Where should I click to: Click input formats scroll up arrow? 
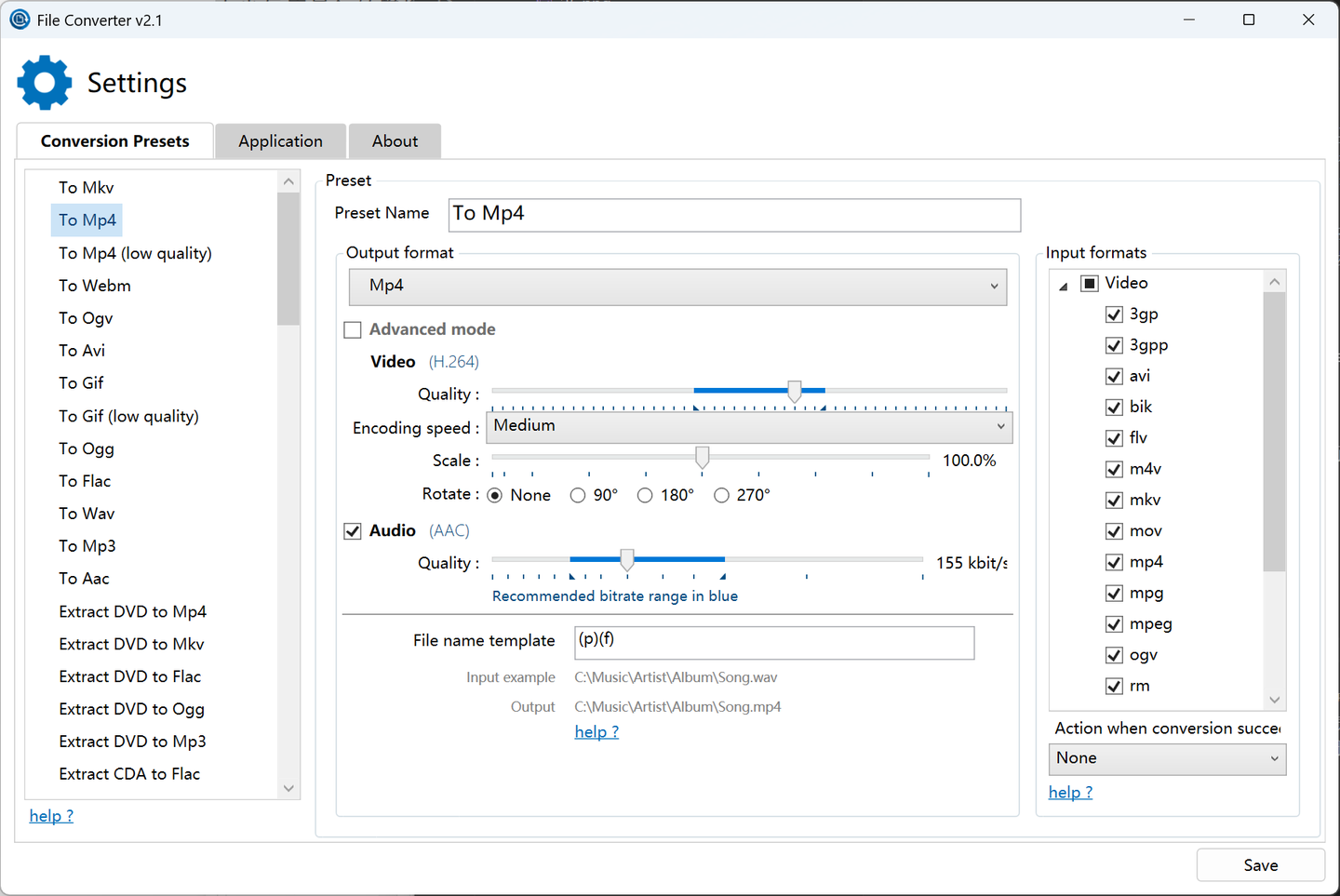point(1275,282)
